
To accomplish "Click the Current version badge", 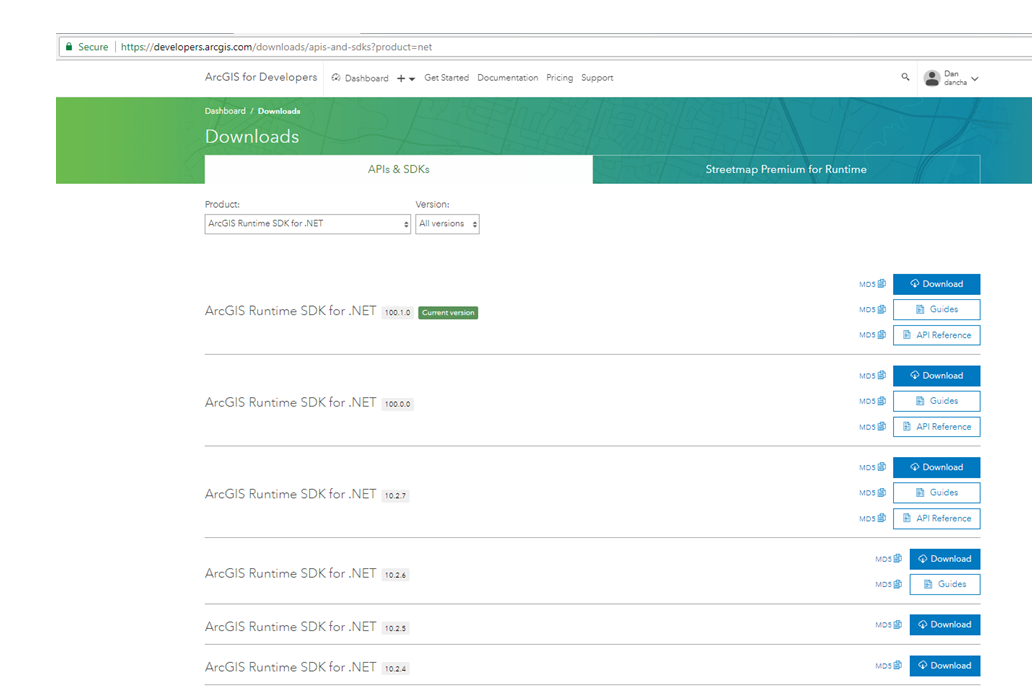I will (x=448, y=313).
